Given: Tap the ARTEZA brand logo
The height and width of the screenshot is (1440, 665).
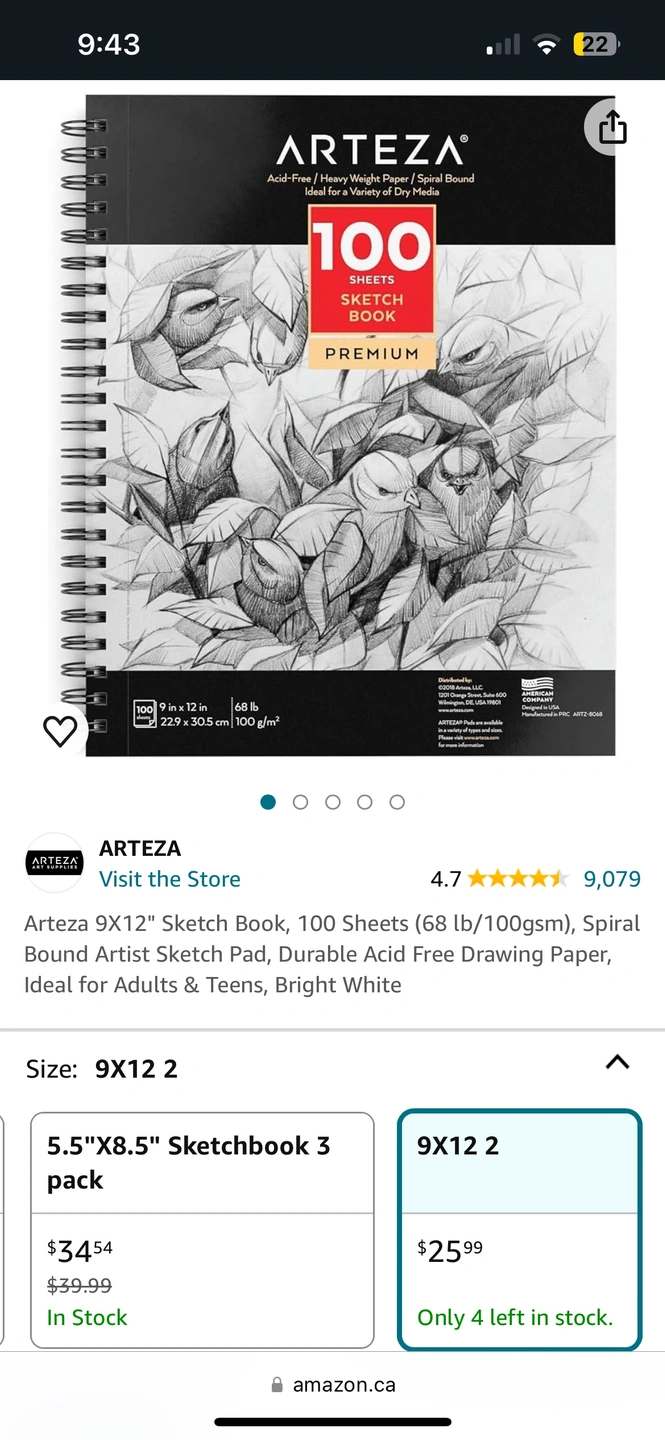Looking at the screenshot, I should pos(54,862).
